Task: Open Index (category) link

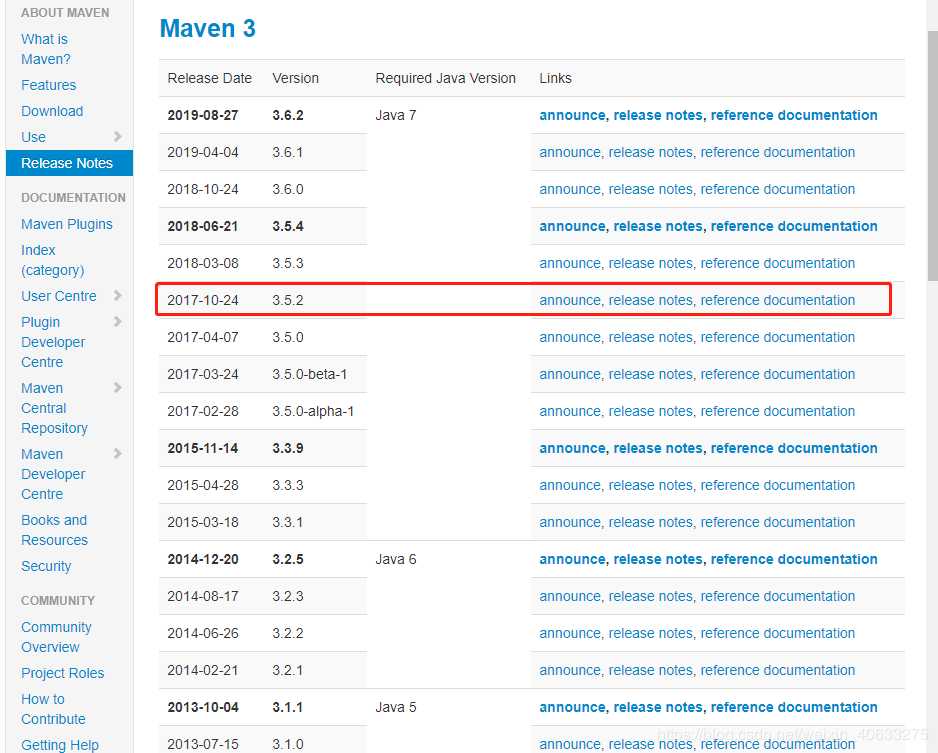Action: point(53,260)
